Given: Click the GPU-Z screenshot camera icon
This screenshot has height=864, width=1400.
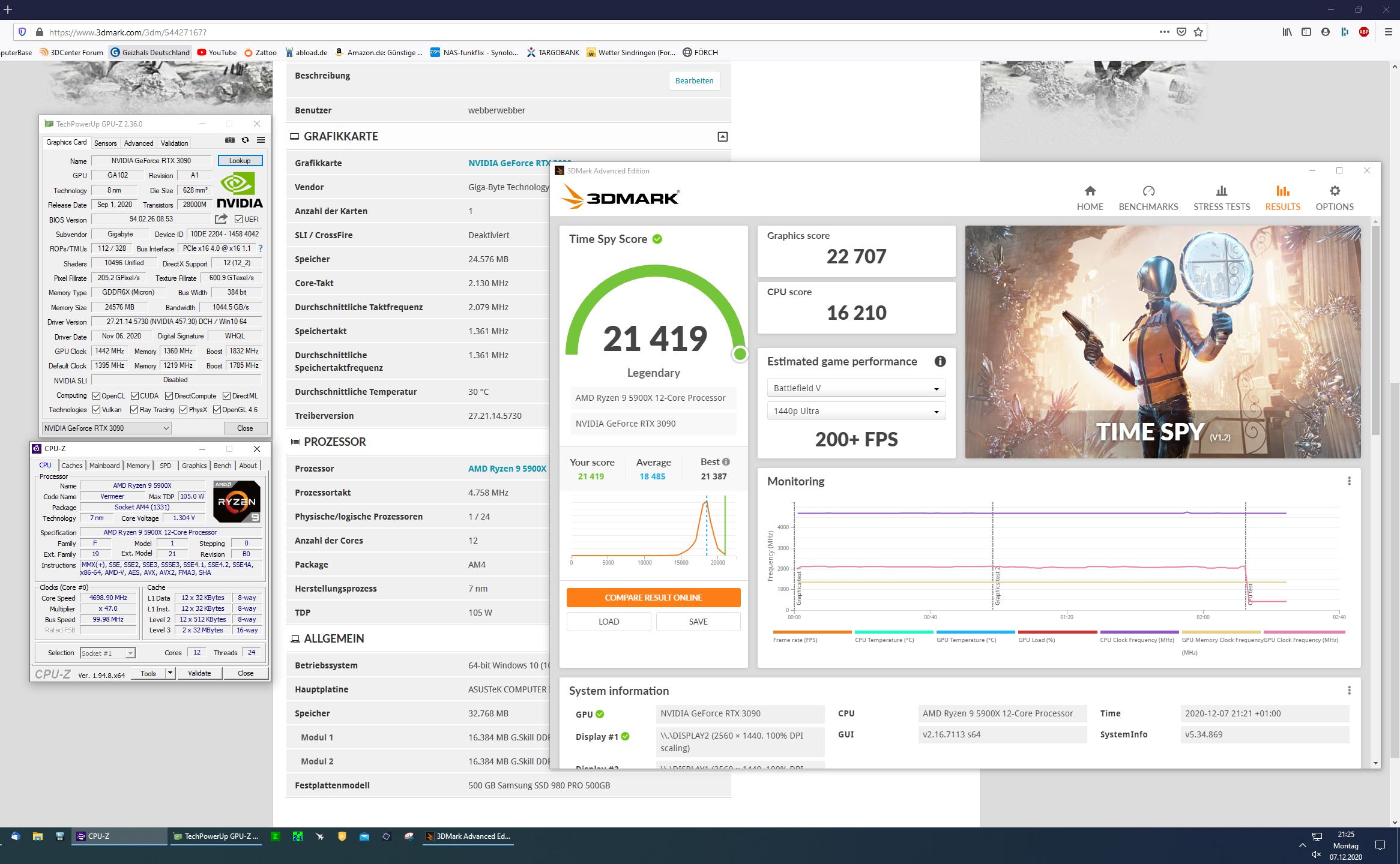Looking at the screenshot, I should click(230, 140).
